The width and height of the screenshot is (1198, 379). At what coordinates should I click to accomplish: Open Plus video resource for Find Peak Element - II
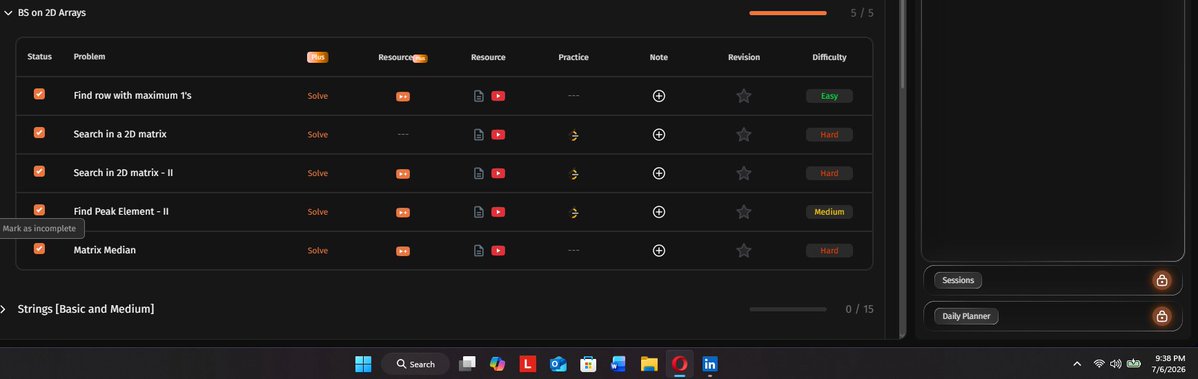point(403,212)
